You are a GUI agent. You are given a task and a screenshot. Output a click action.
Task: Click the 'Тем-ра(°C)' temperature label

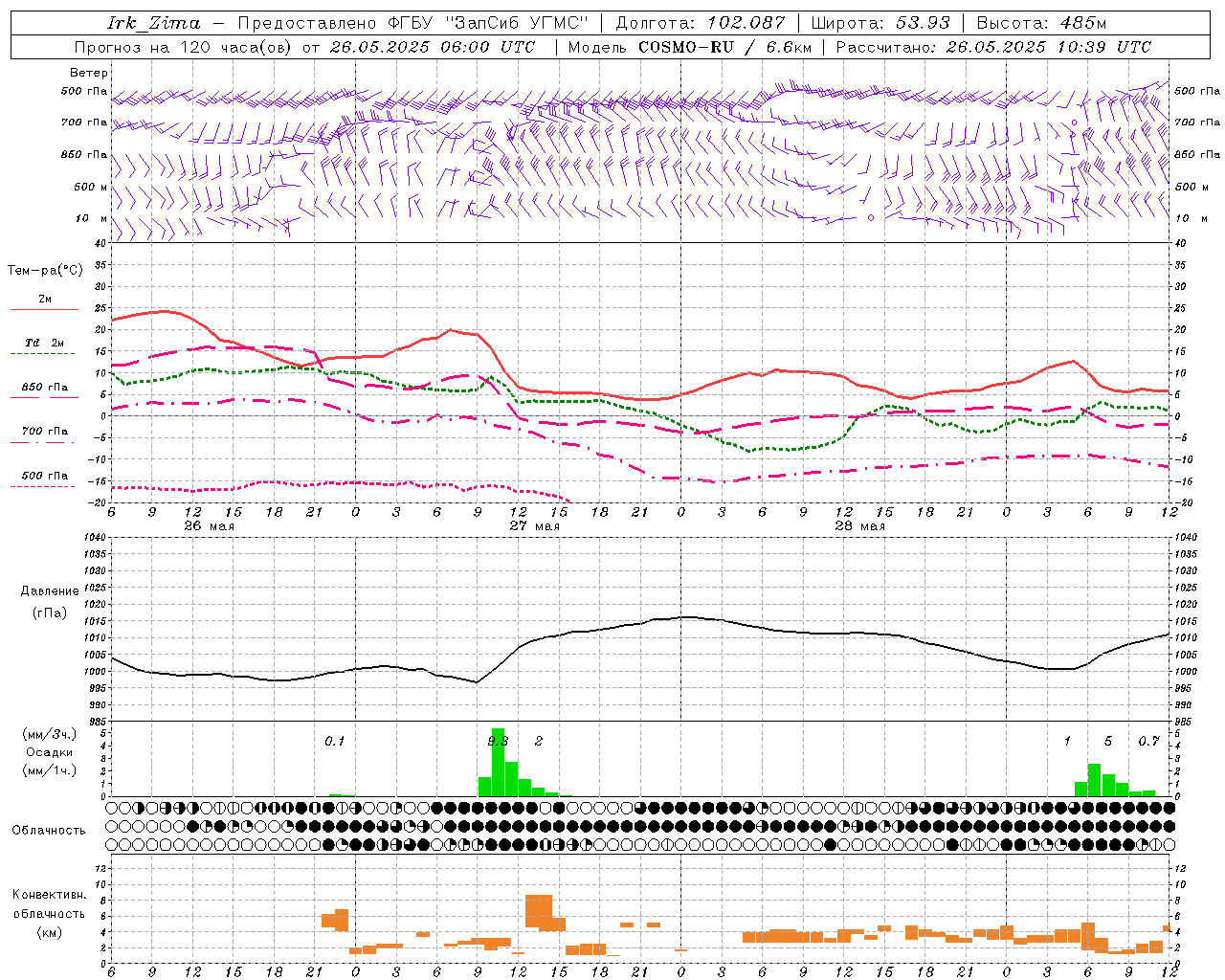[45, 271]
